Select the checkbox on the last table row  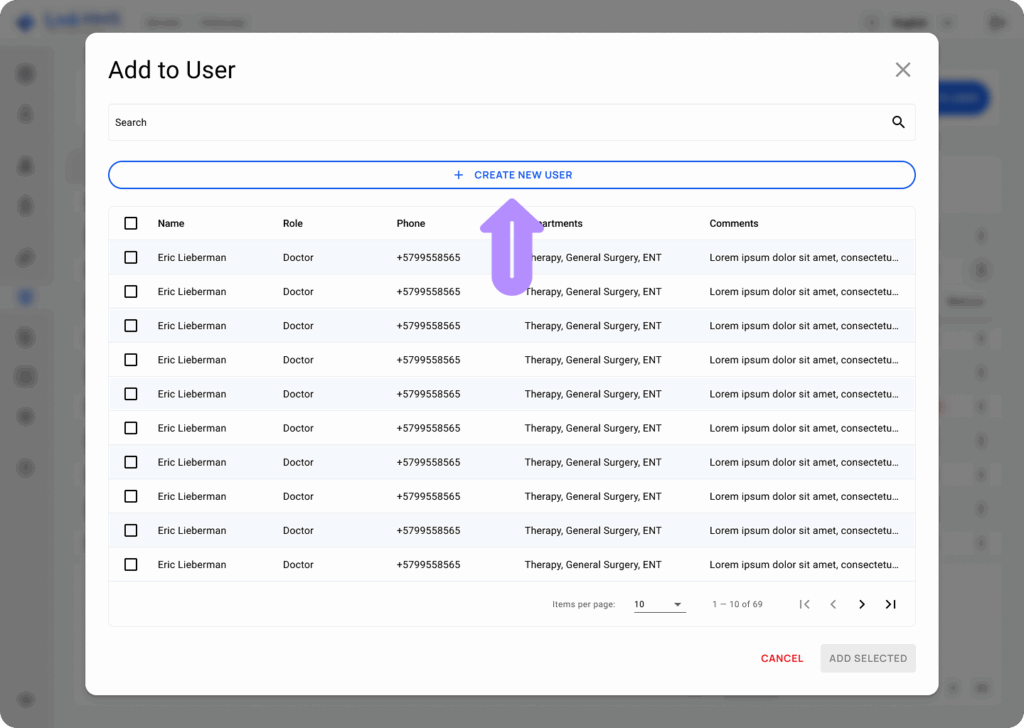click(x=131, y=564)
